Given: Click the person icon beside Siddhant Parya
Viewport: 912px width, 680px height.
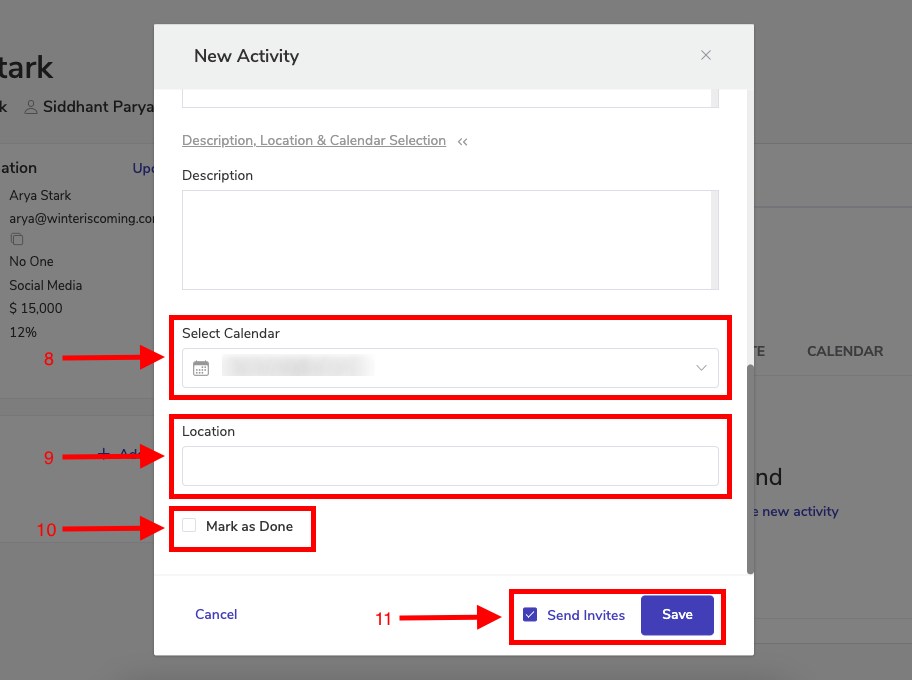Looking at the screenshot, I should pos(31,106).
